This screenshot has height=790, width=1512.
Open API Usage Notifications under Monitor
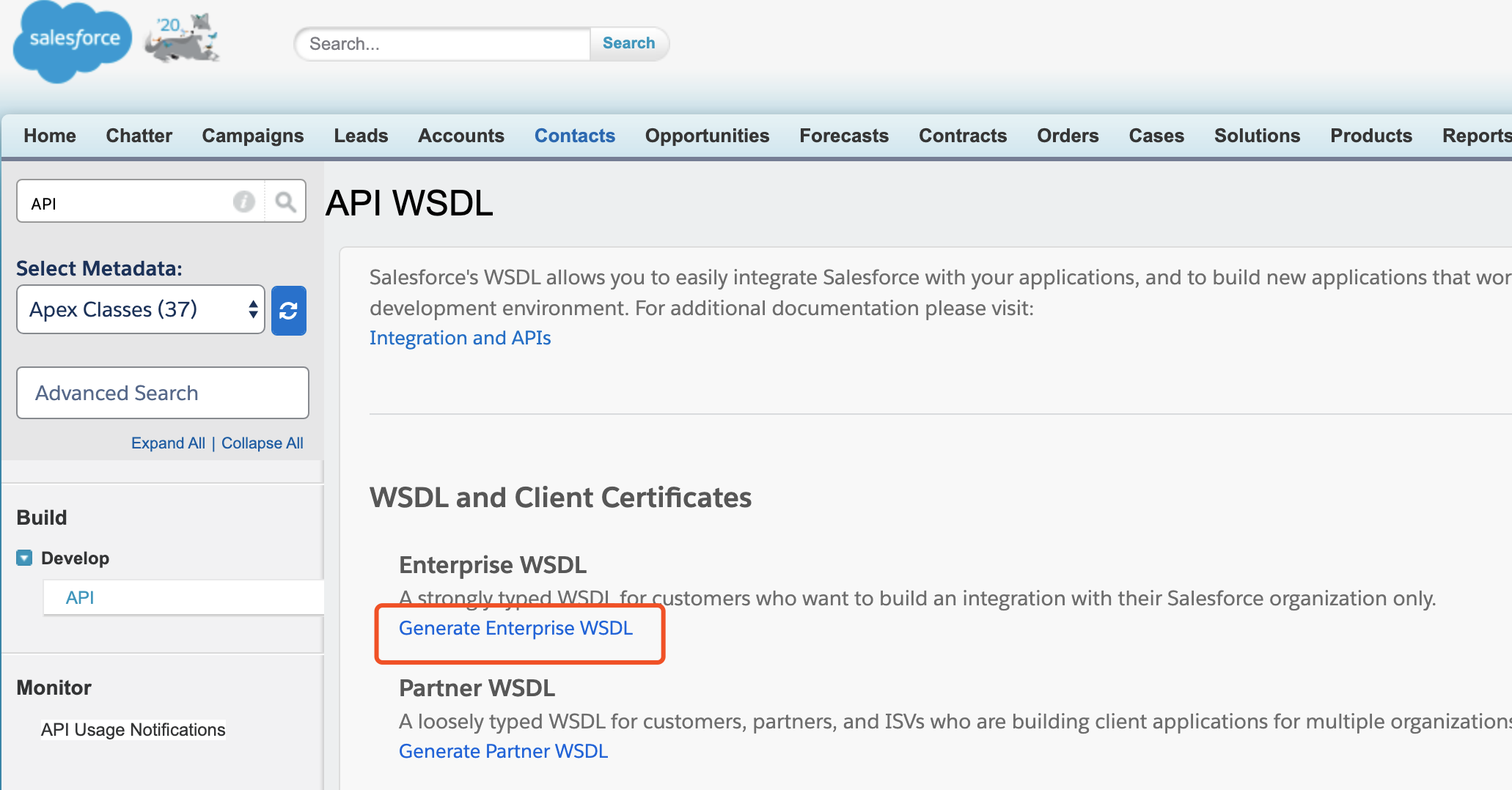(x=133, y=730)
